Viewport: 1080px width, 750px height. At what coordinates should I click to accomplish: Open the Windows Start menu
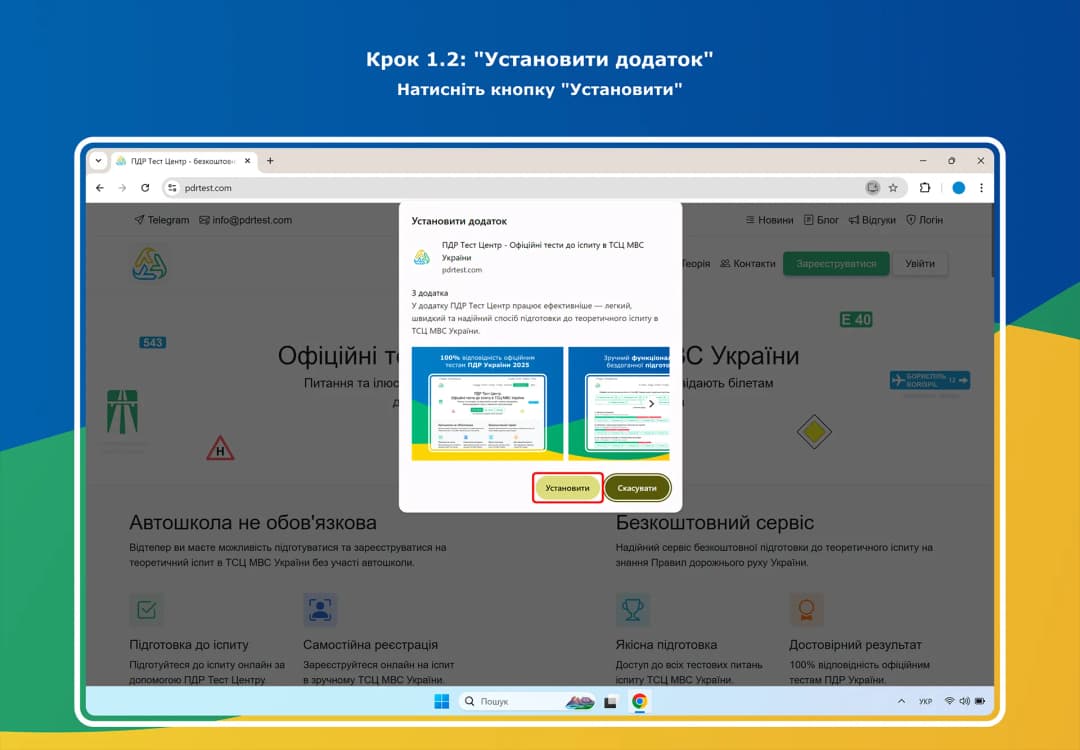click(442, 701)
